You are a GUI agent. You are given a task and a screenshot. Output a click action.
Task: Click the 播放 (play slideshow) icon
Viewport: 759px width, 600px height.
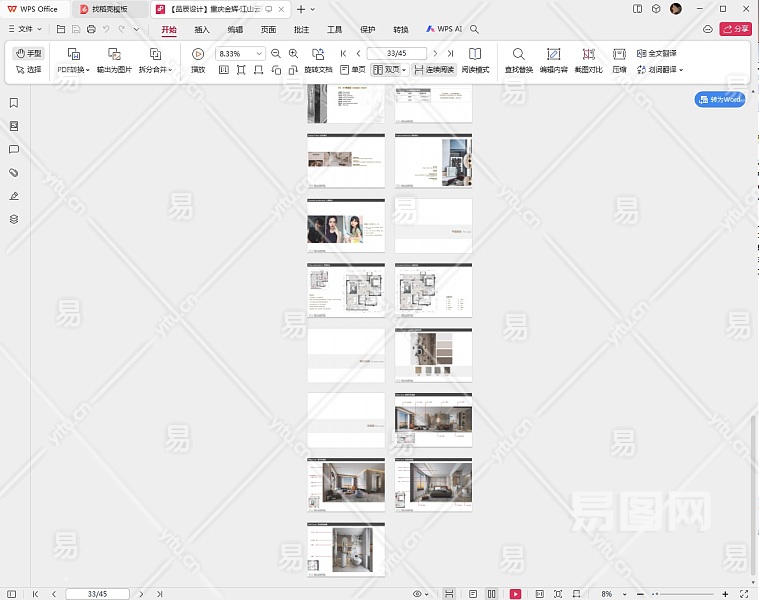click(x=198, y=54)
